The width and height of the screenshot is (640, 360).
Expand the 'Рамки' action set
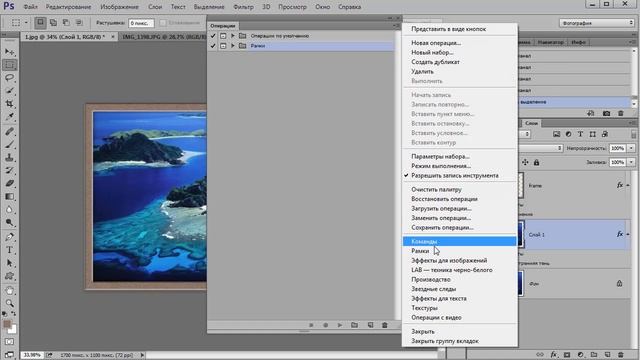point(233,46)
